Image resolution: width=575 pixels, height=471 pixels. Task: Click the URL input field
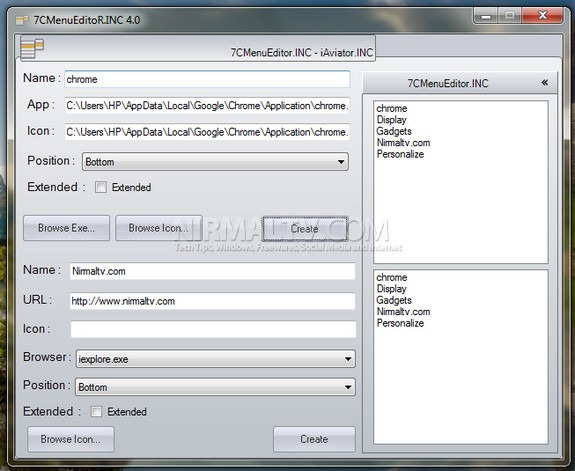(213, 301)
